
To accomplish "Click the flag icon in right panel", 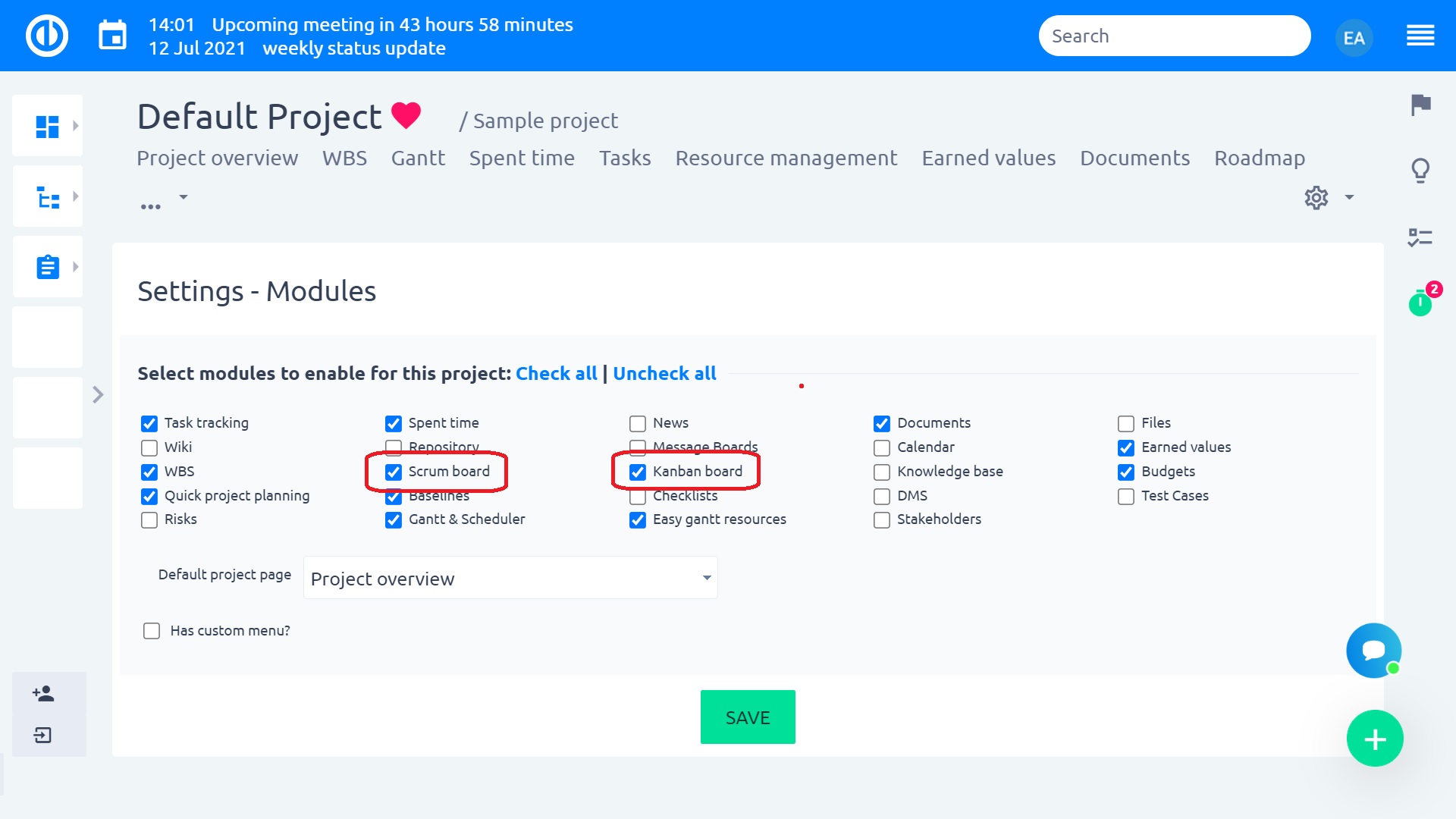I will [1420, 105].
